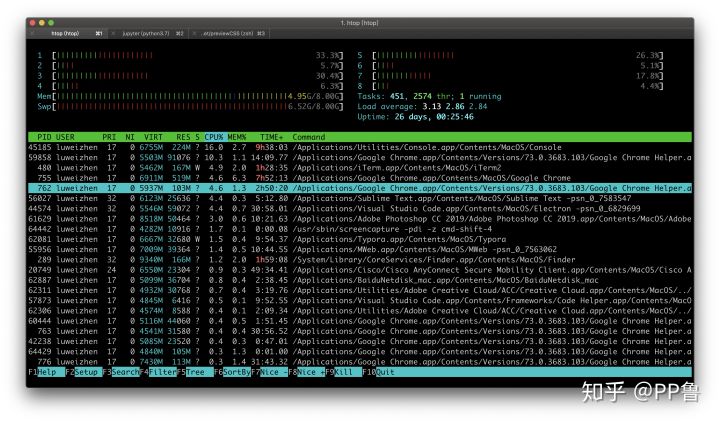
Task: Click the TIME+ column header
Action: [272, 137]
